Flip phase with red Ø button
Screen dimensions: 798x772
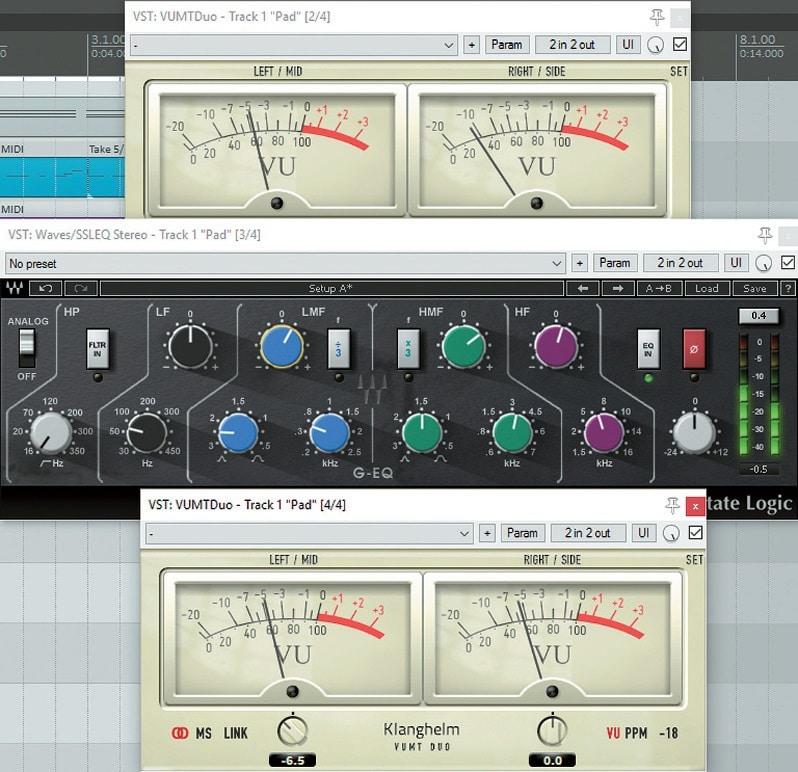point(694,349)
